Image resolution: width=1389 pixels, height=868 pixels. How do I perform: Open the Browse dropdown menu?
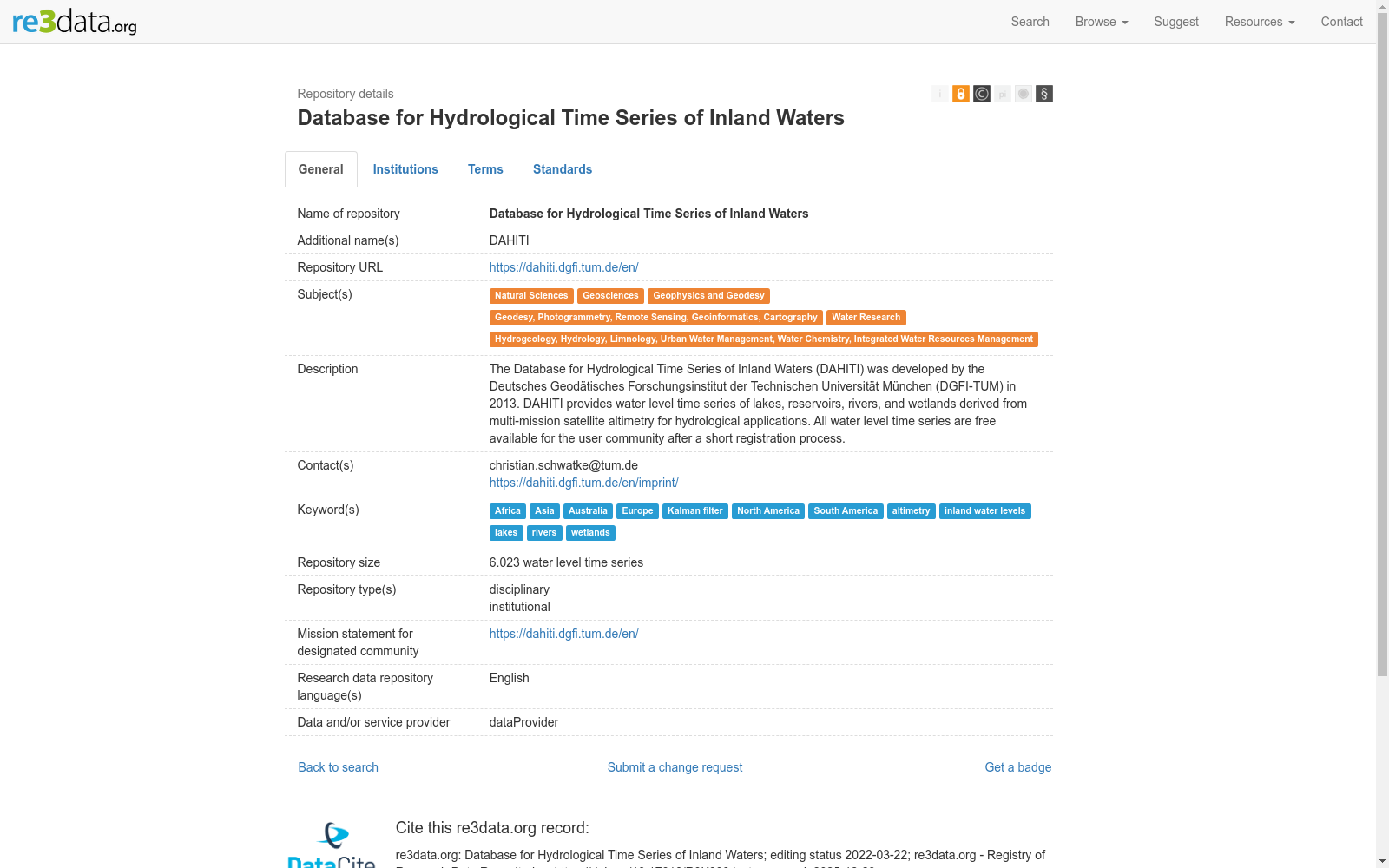1102,22
